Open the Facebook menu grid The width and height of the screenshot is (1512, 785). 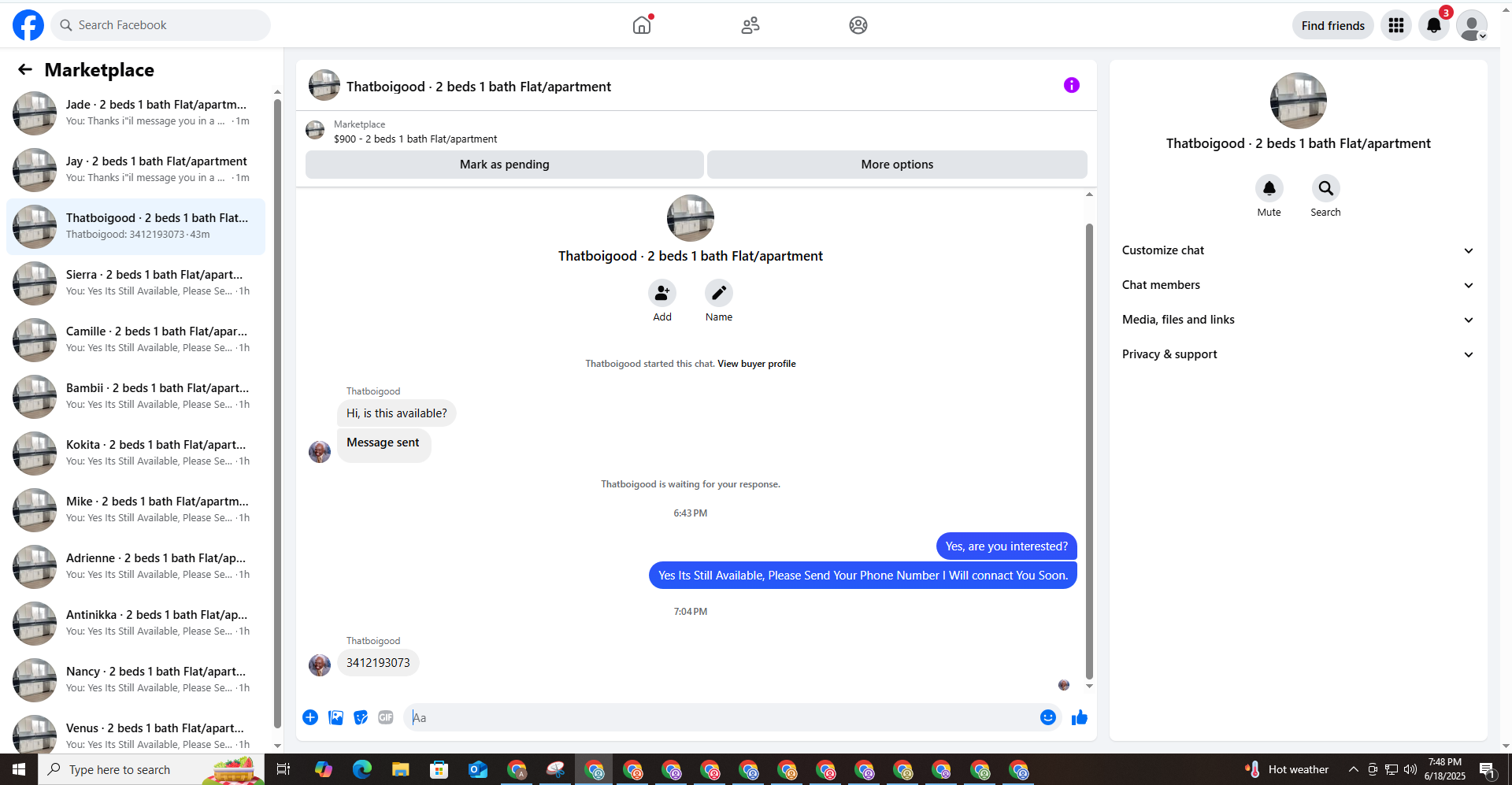tap(1396, 25)
